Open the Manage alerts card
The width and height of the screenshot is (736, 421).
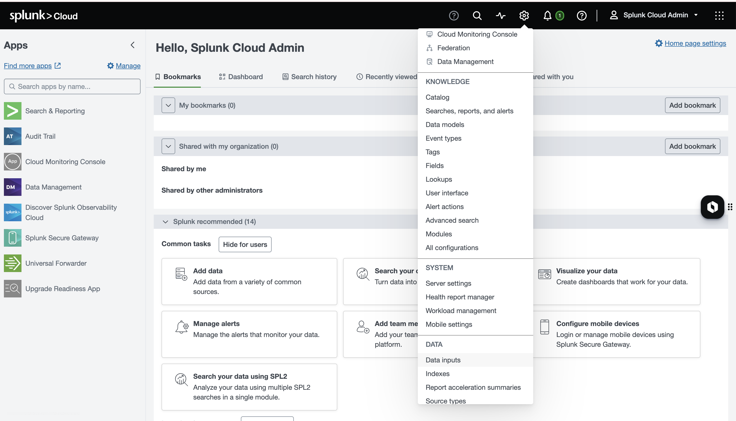(249, 334)
